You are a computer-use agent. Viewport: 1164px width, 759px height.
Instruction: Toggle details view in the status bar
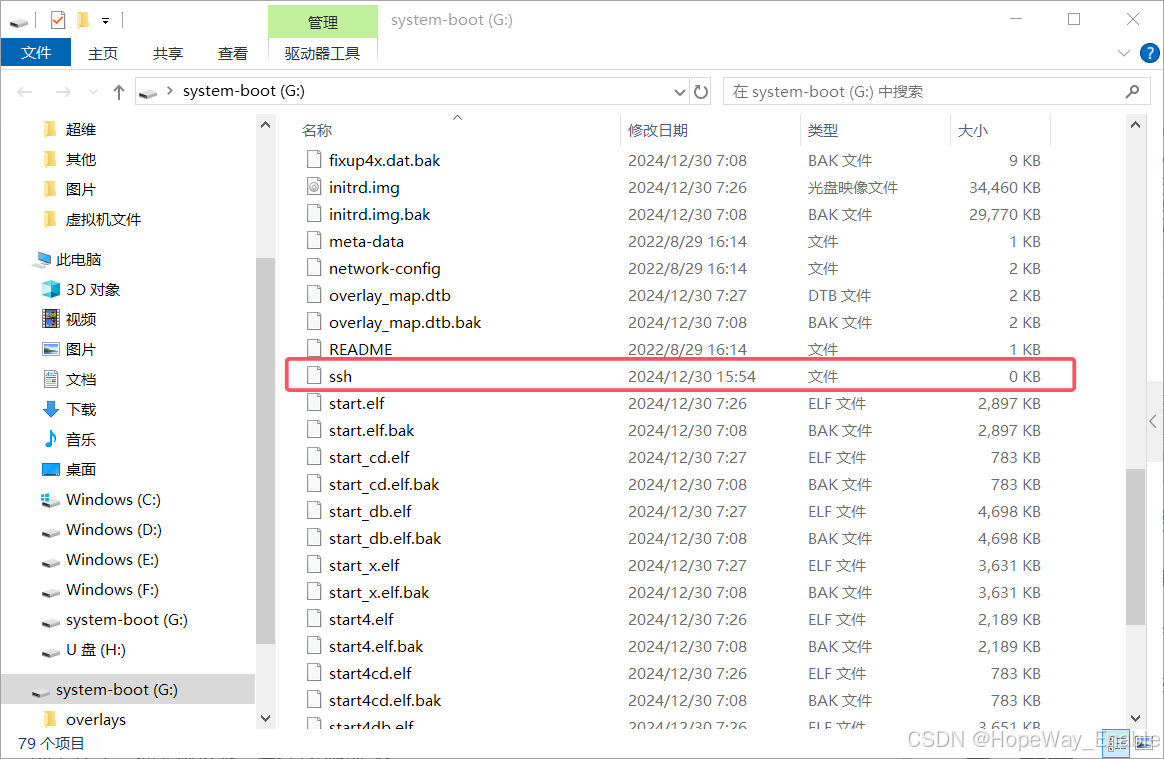coord(1117,743)
